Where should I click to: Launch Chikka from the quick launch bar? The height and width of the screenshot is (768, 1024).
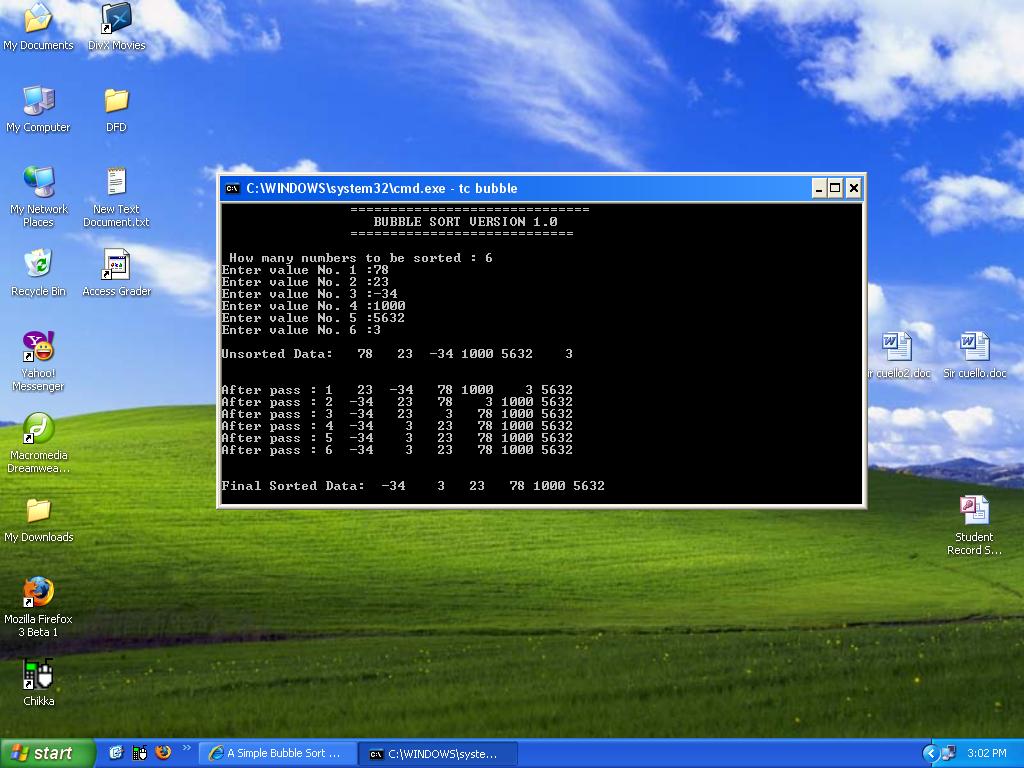140,753
